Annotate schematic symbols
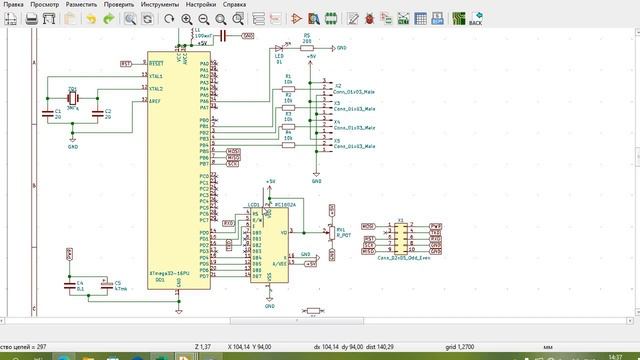 tap(353, 19)
